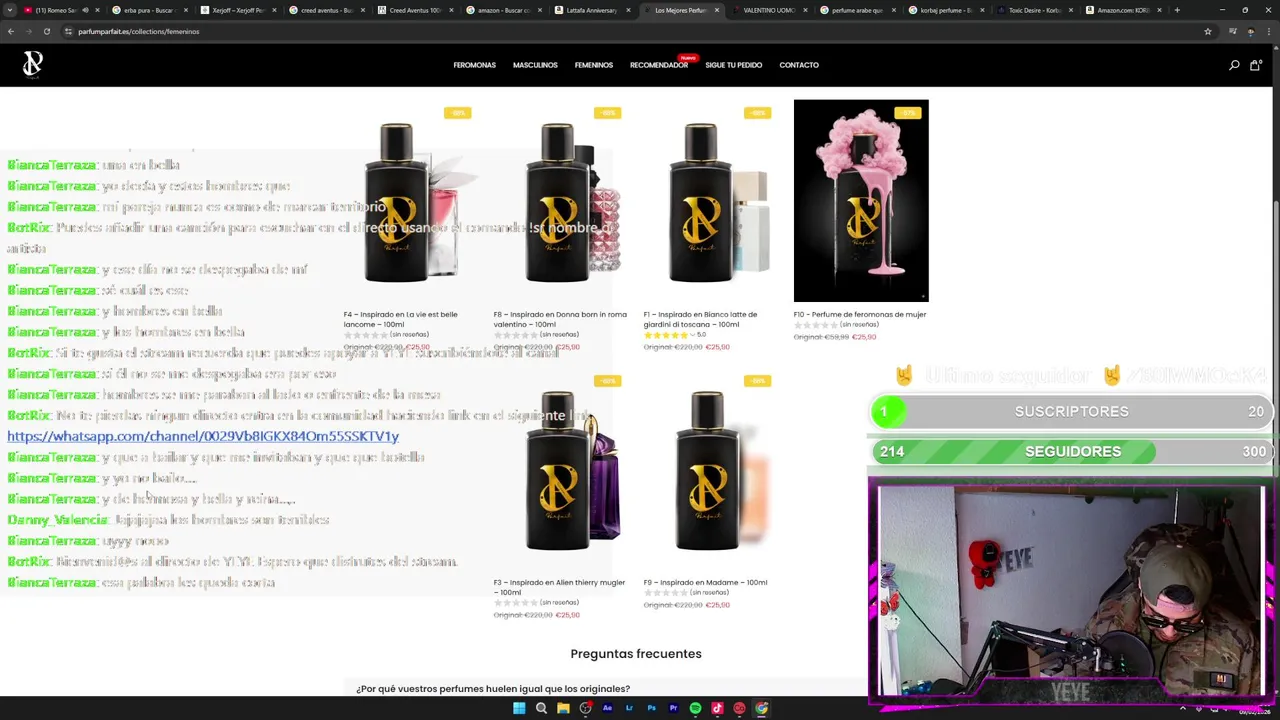This screenshot has height=720, width=1280.
Task: Click the SEGUIDORES progress bar
Action: click(1071, 451)
